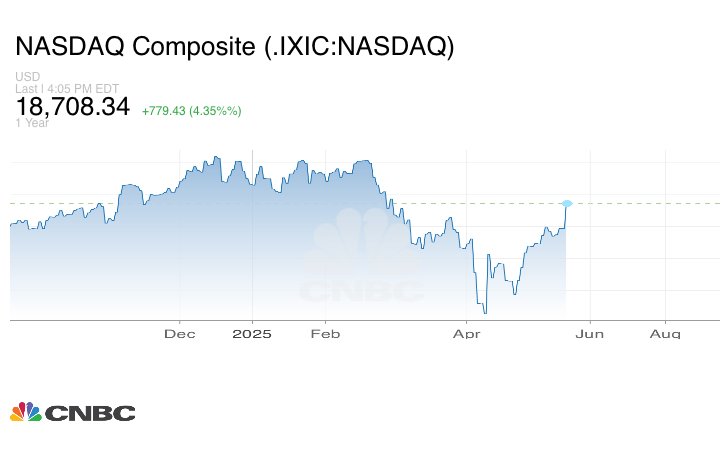This screenshot has width=720, height=450.
Task: Click the Dec label on the time axis
Action: tap(178, 333)
